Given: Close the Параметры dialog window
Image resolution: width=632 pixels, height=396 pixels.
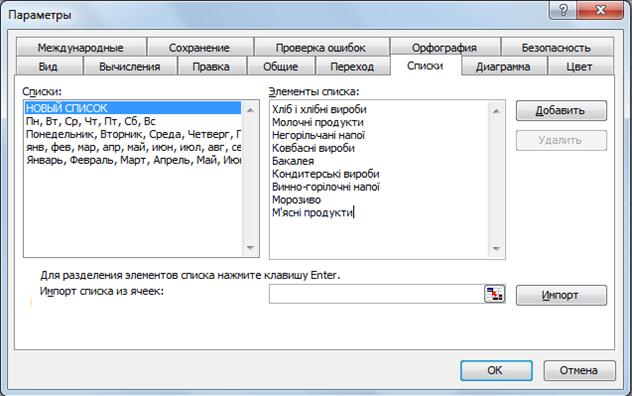Looking at the screenshot, I should click(600, 10).
